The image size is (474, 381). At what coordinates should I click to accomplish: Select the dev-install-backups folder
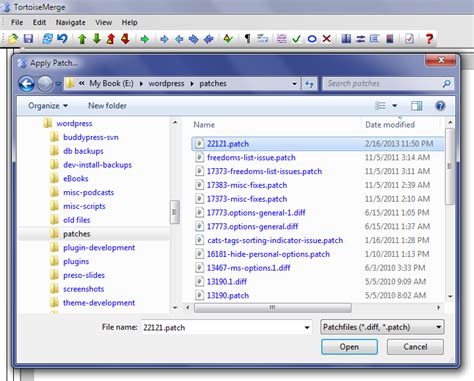97,165
